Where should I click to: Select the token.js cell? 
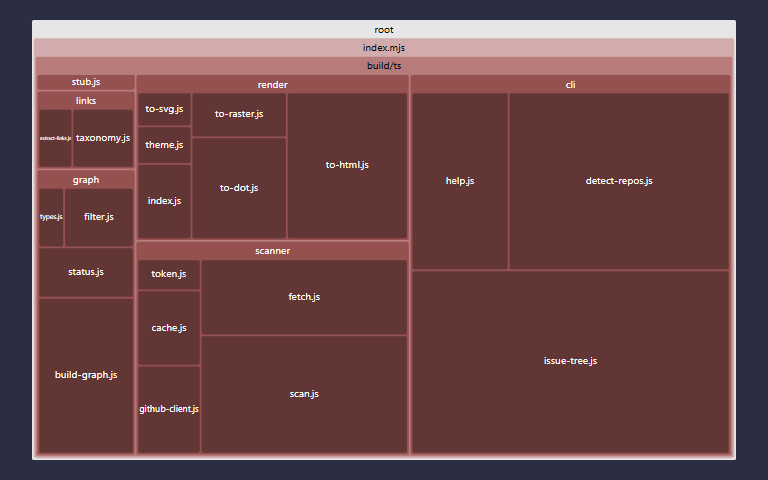coord(169,275)
